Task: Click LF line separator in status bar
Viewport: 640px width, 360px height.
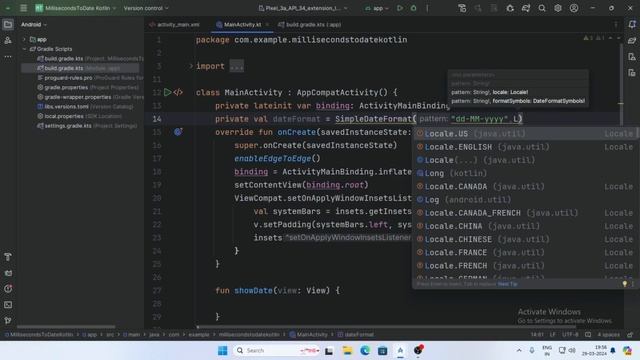Action: [x=553, y=335]
